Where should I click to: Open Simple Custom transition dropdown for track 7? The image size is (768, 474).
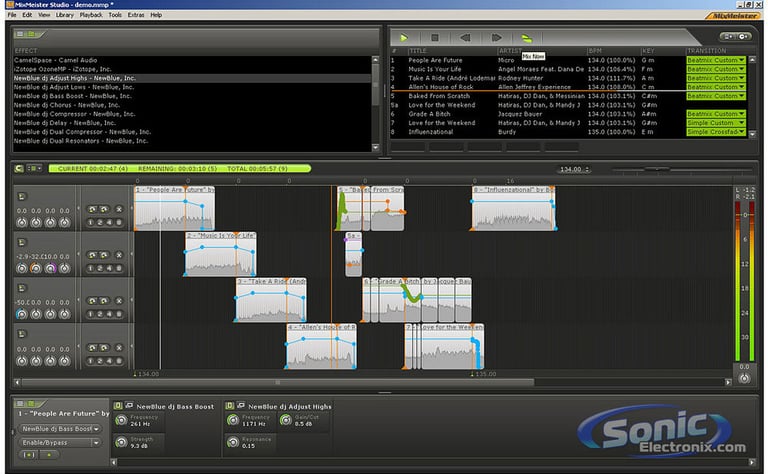coord(716,123)
